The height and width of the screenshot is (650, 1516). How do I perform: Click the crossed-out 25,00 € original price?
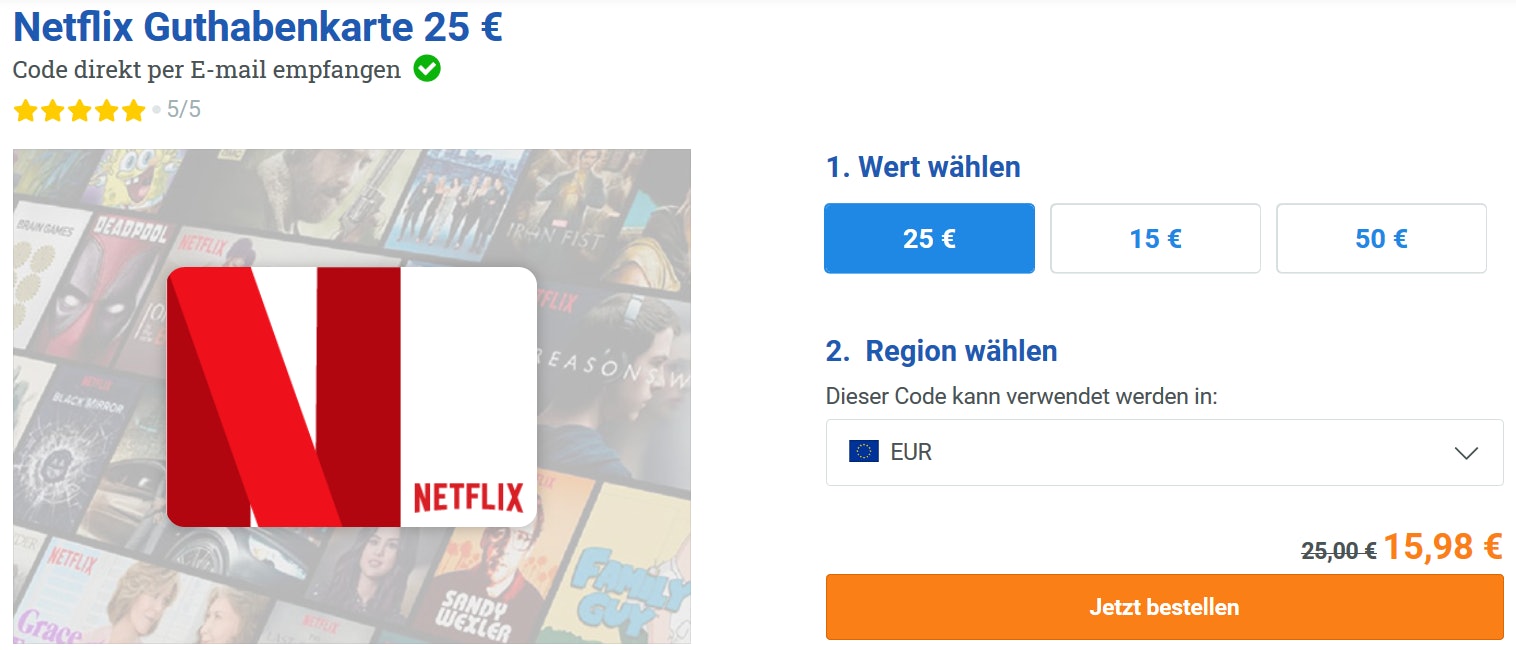1339,550
